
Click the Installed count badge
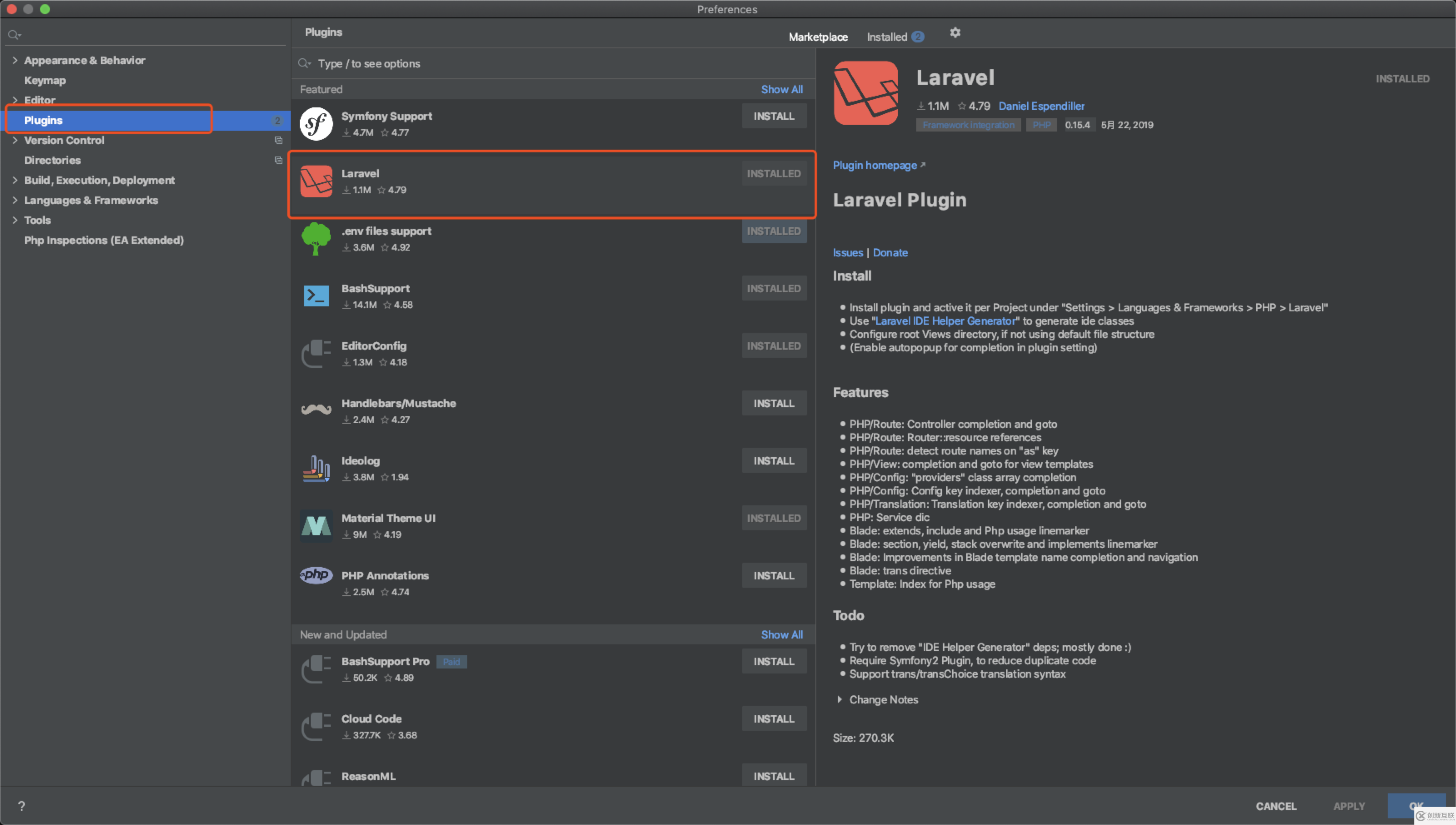coord(917,37)
